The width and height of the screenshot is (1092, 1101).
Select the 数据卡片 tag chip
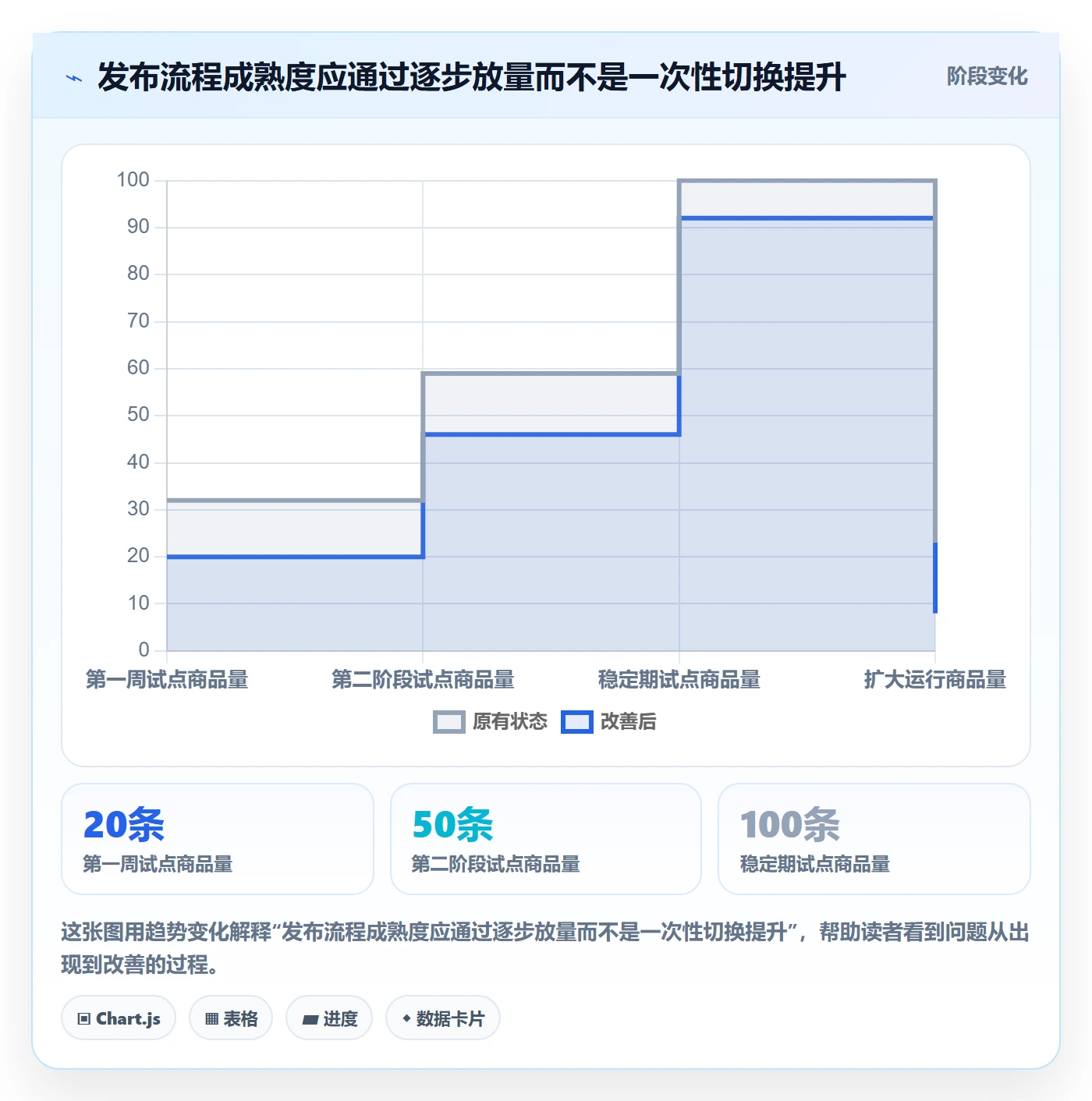[443, 1018]
